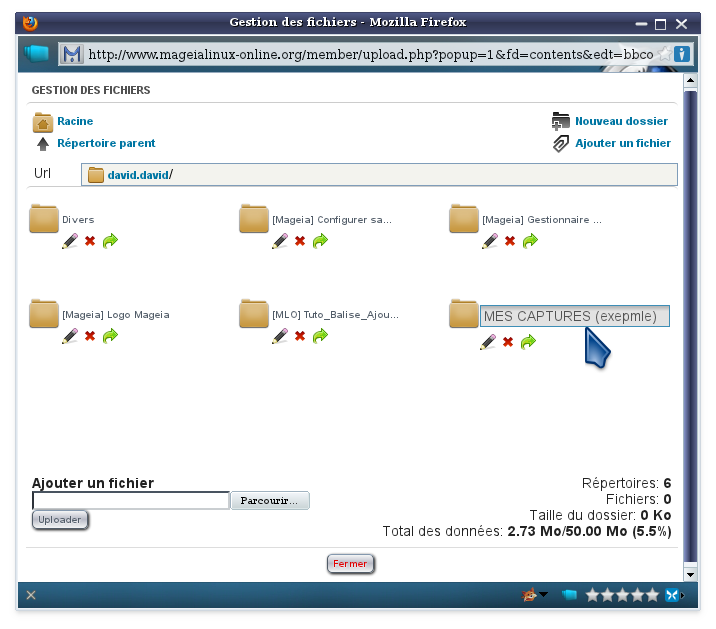This screenshot has height=629, width=716.
Task: Open the Divers folder icon
Action: click(44, 219)
